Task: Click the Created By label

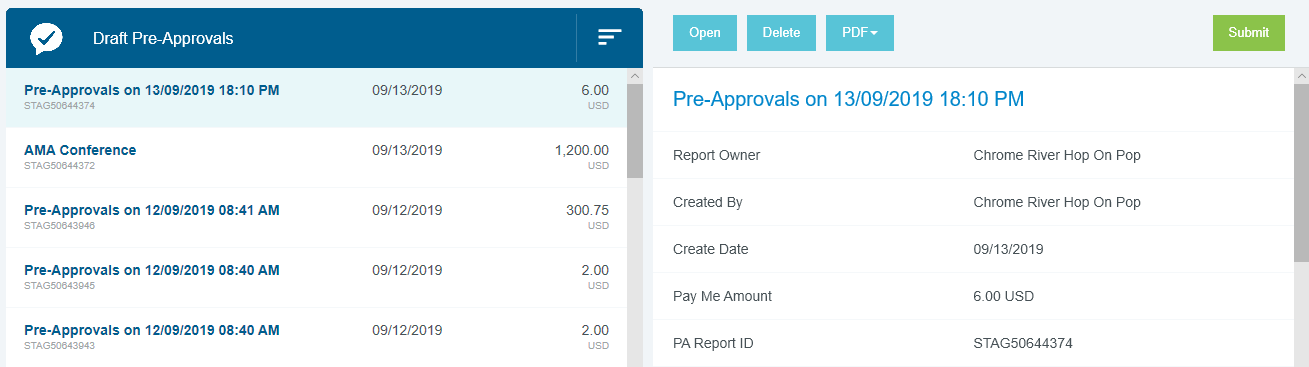Action: coord(707,202)
